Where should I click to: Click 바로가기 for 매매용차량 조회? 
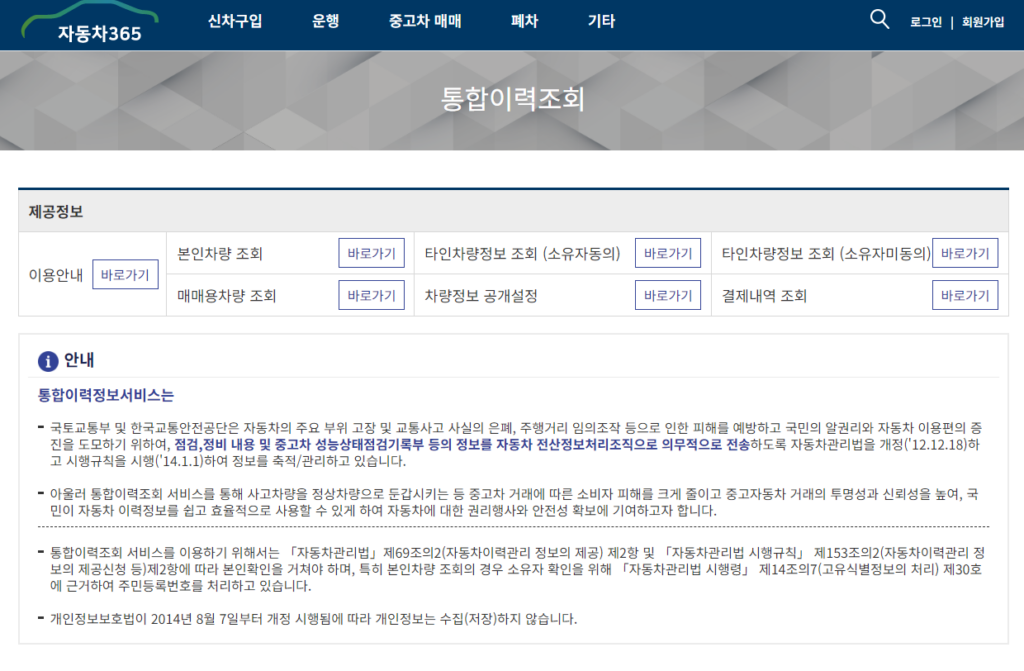point(371,295)
